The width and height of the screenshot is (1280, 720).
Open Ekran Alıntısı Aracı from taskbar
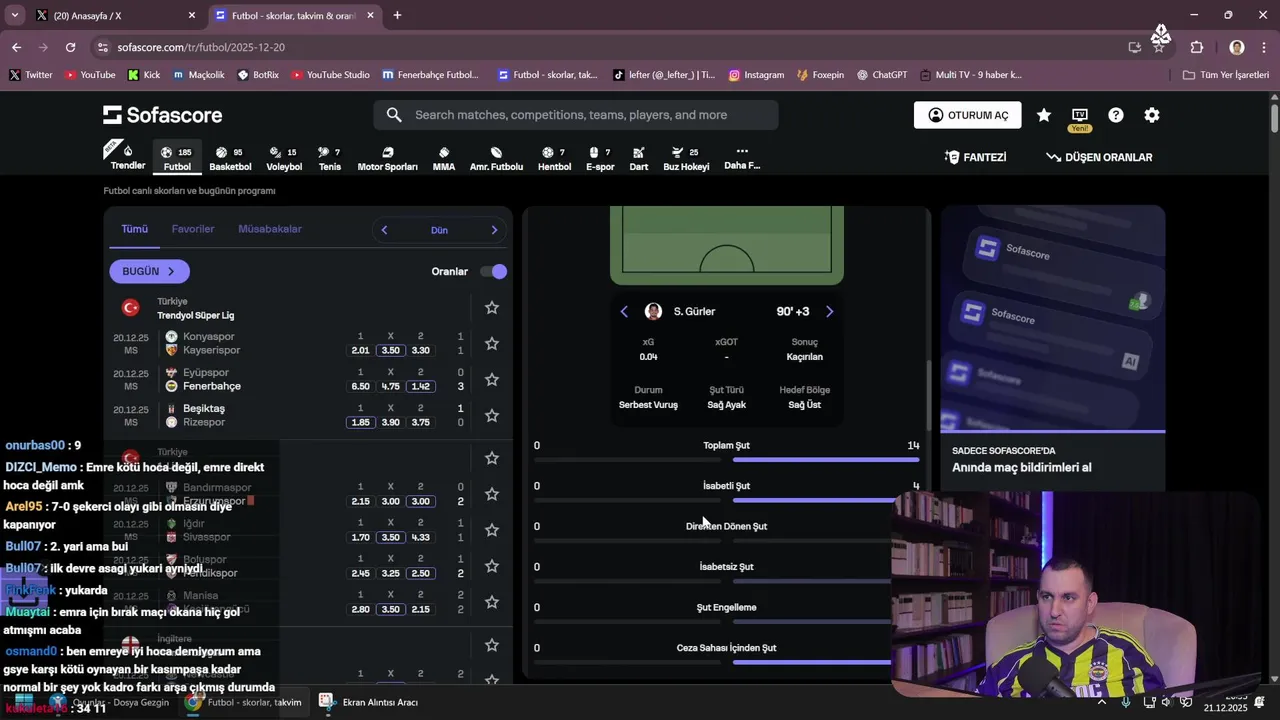369,702
